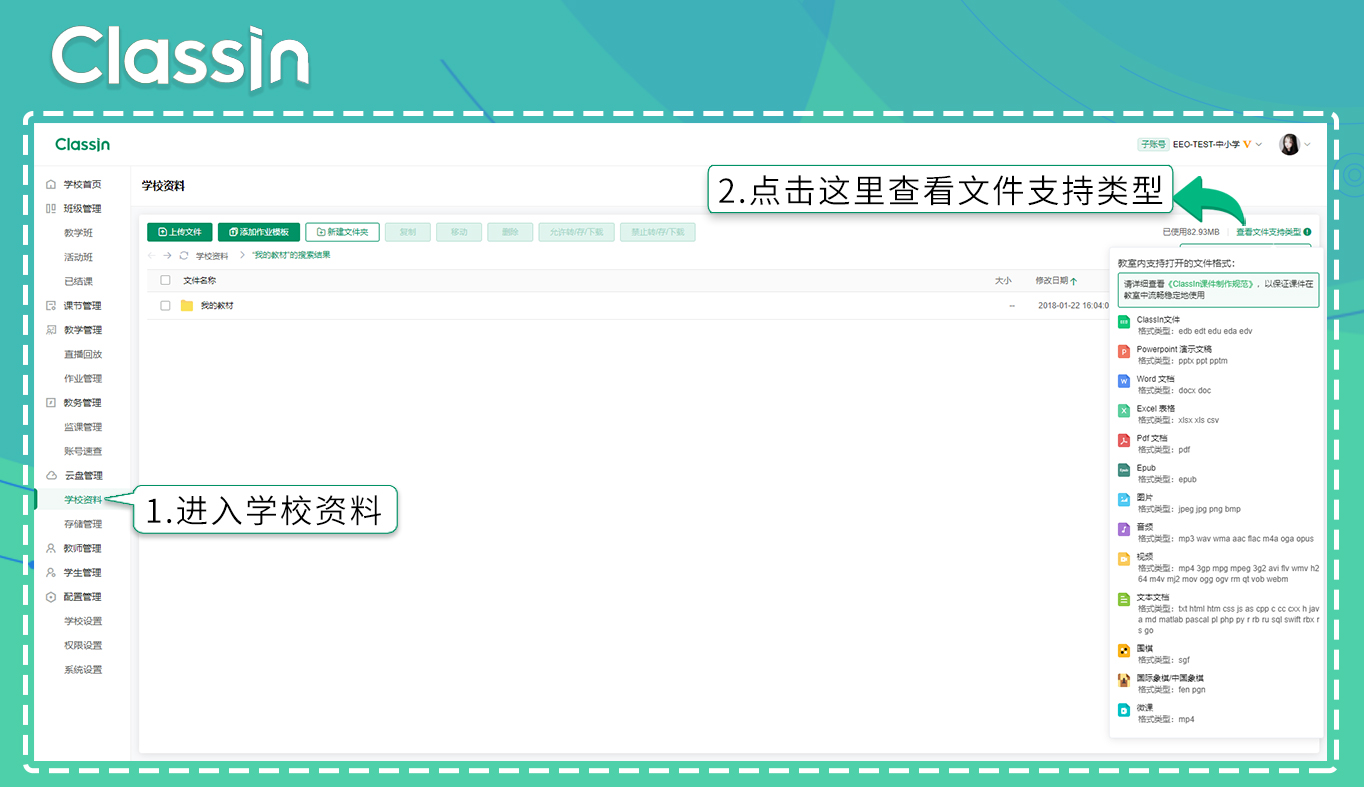Click the 配置管理 hexagon icon

click(x=51, y=597)
